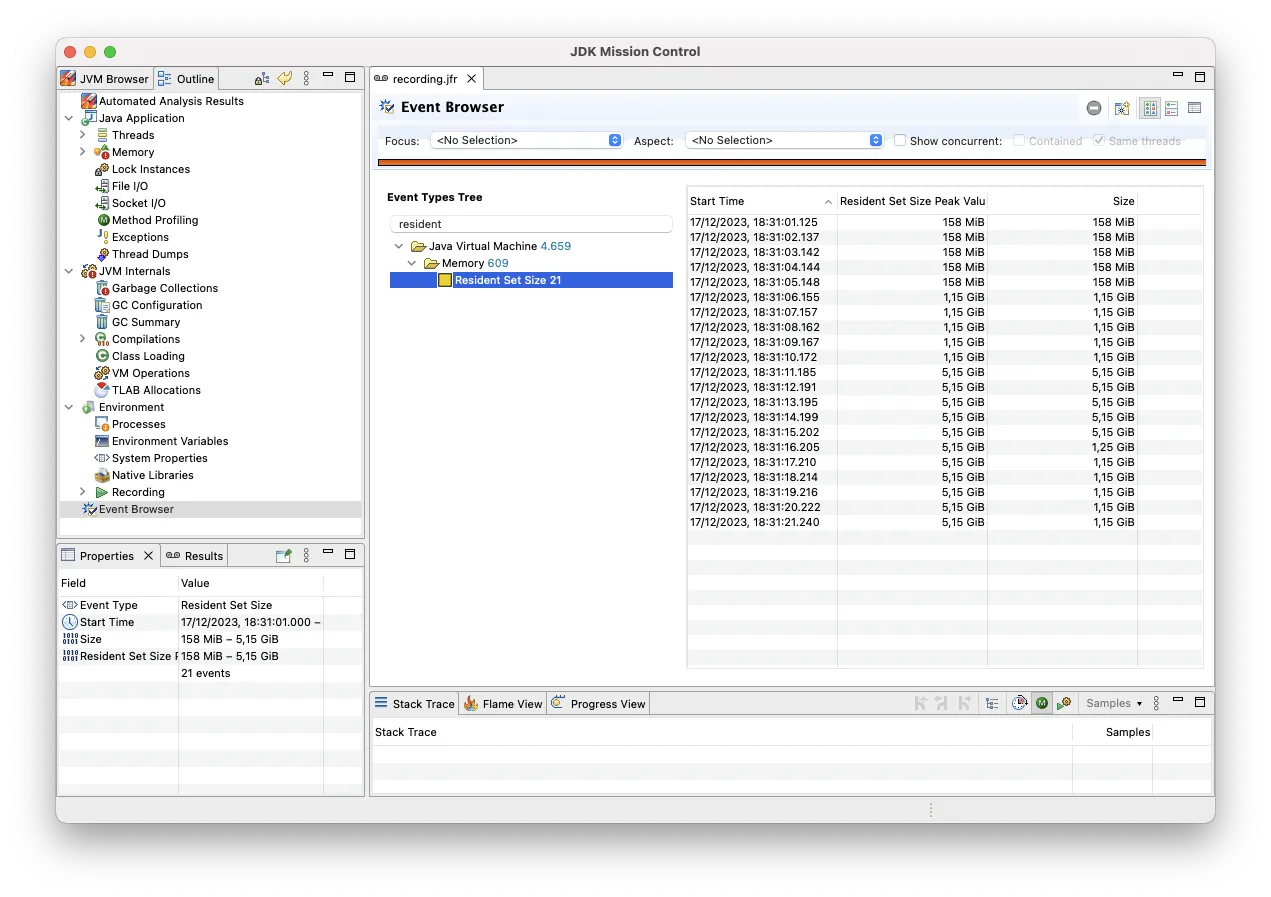Select the Outline tab

coord(186,79)
